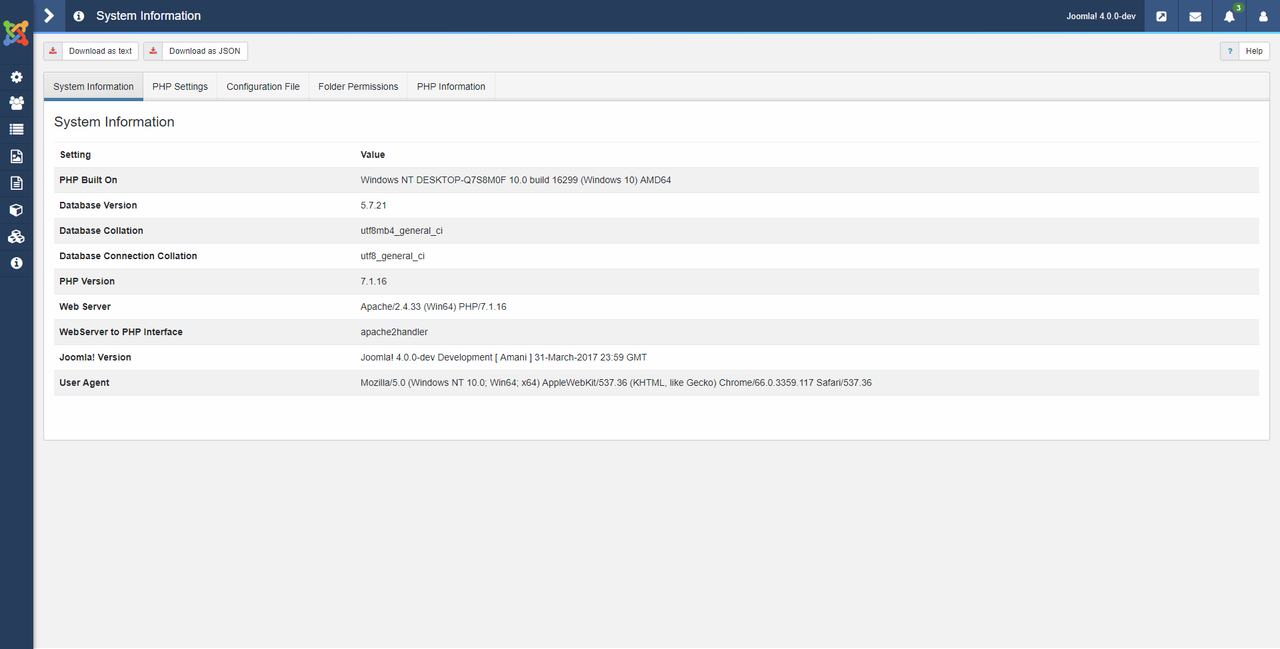Select the 7.1.16 PHP version value
Viewport: 1280px width, 649px height.
(374, 281)
